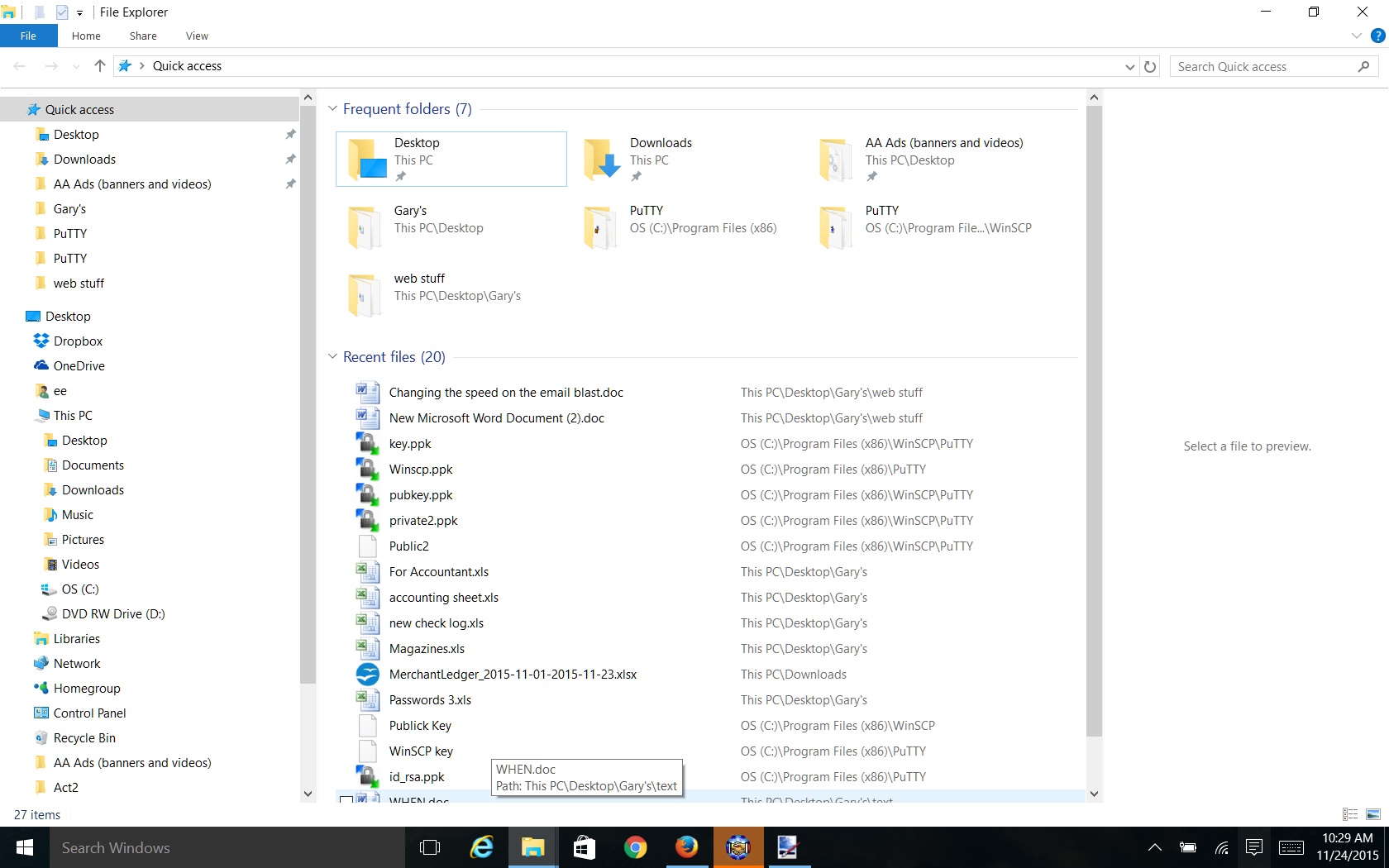
Task: Open the Downloads frequent folder tile
Action: tap(661, 159)
